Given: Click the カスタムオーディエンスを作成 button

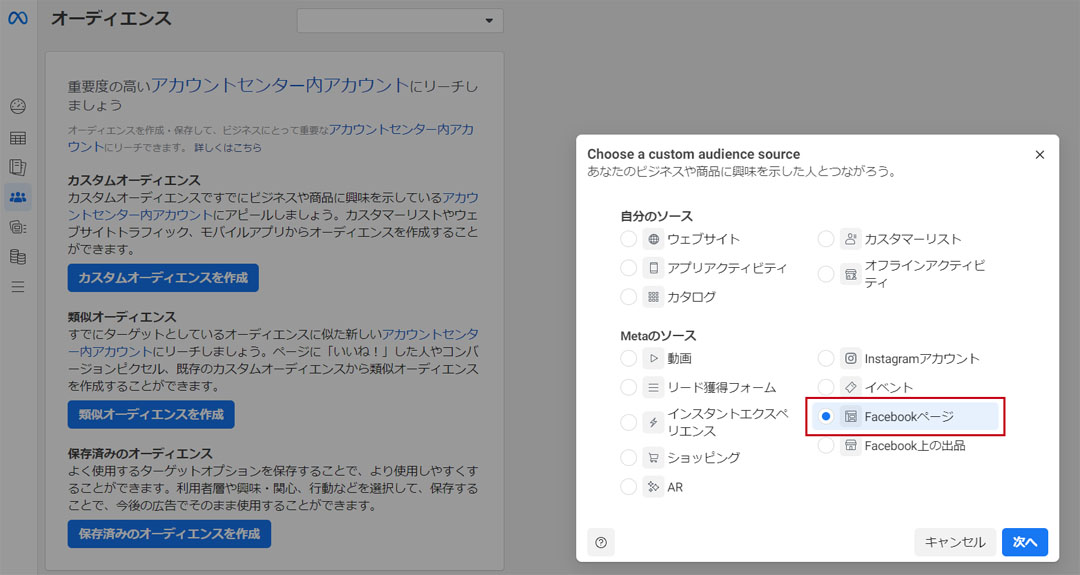Looking at the screenshot, I should point(163,277).
